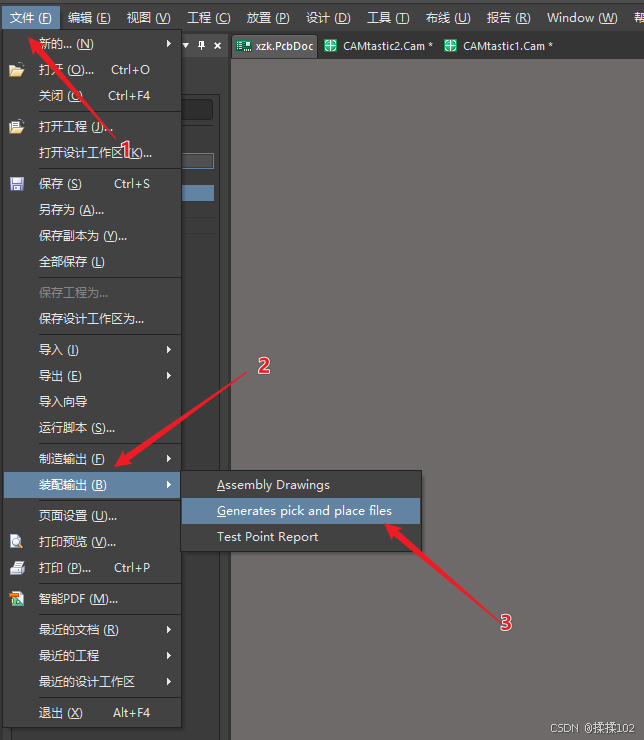Expand the 最近的文档 (R) submenu
Viewport: 644px width, 740px height.
(x=92, y=630)
